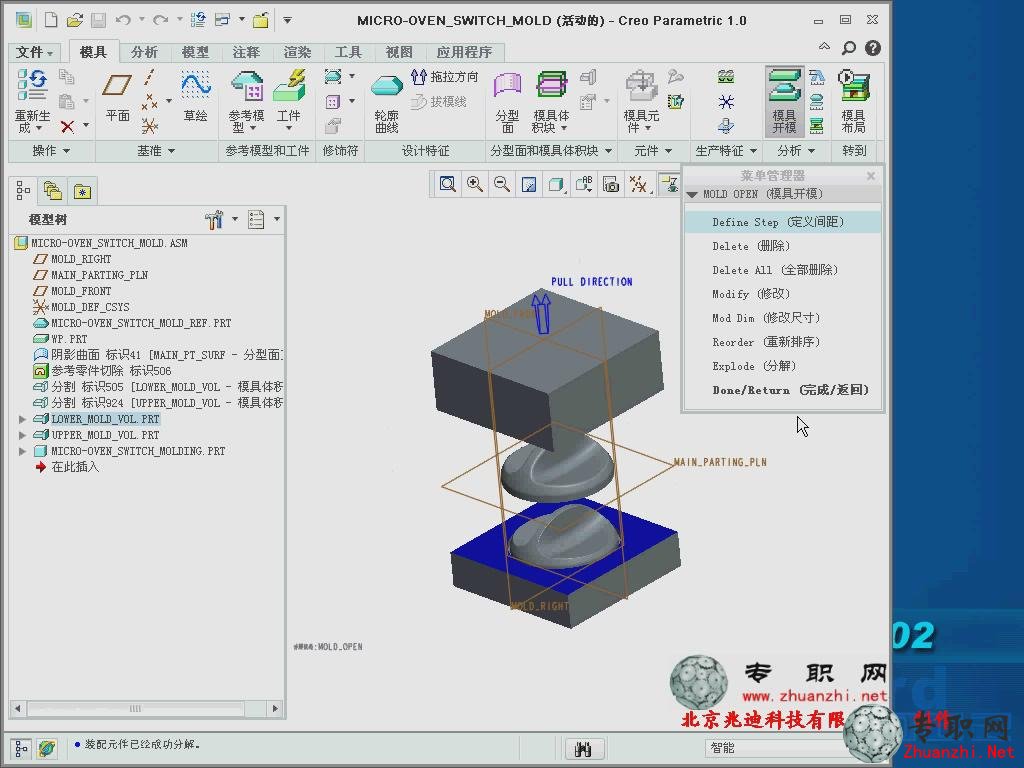Choose Delete All (全部删除) in Menu Manager
The width and height of the screenshot is (1024, 768).
coord(782,270)
